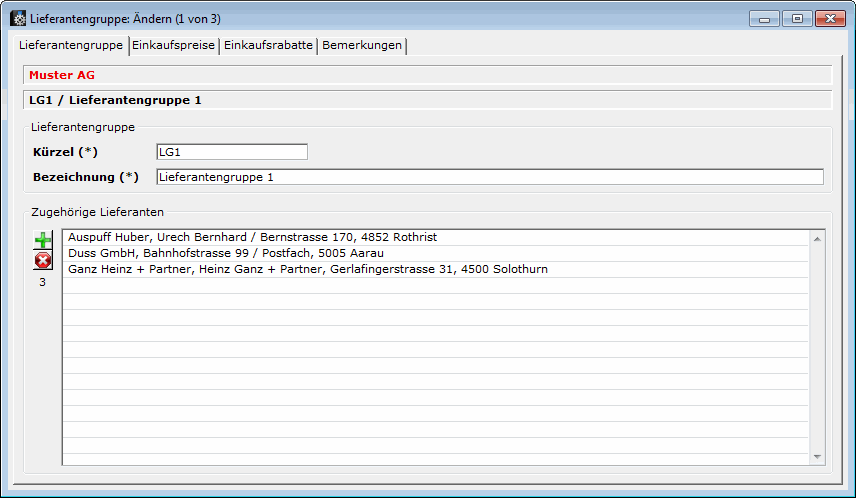The width and height of the screenshot is (856, 498).
Task: Open the Einkaufspreise tab
Action: 173,46
